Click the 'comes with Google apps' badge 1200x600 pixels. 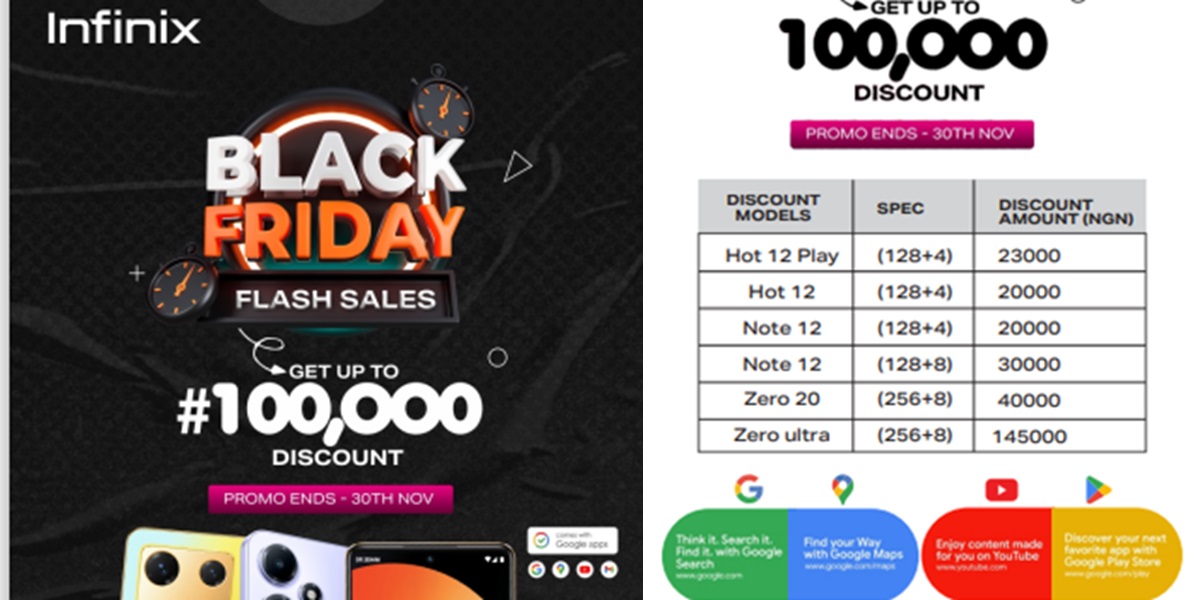pyautogui.click(x=572, y=540)
